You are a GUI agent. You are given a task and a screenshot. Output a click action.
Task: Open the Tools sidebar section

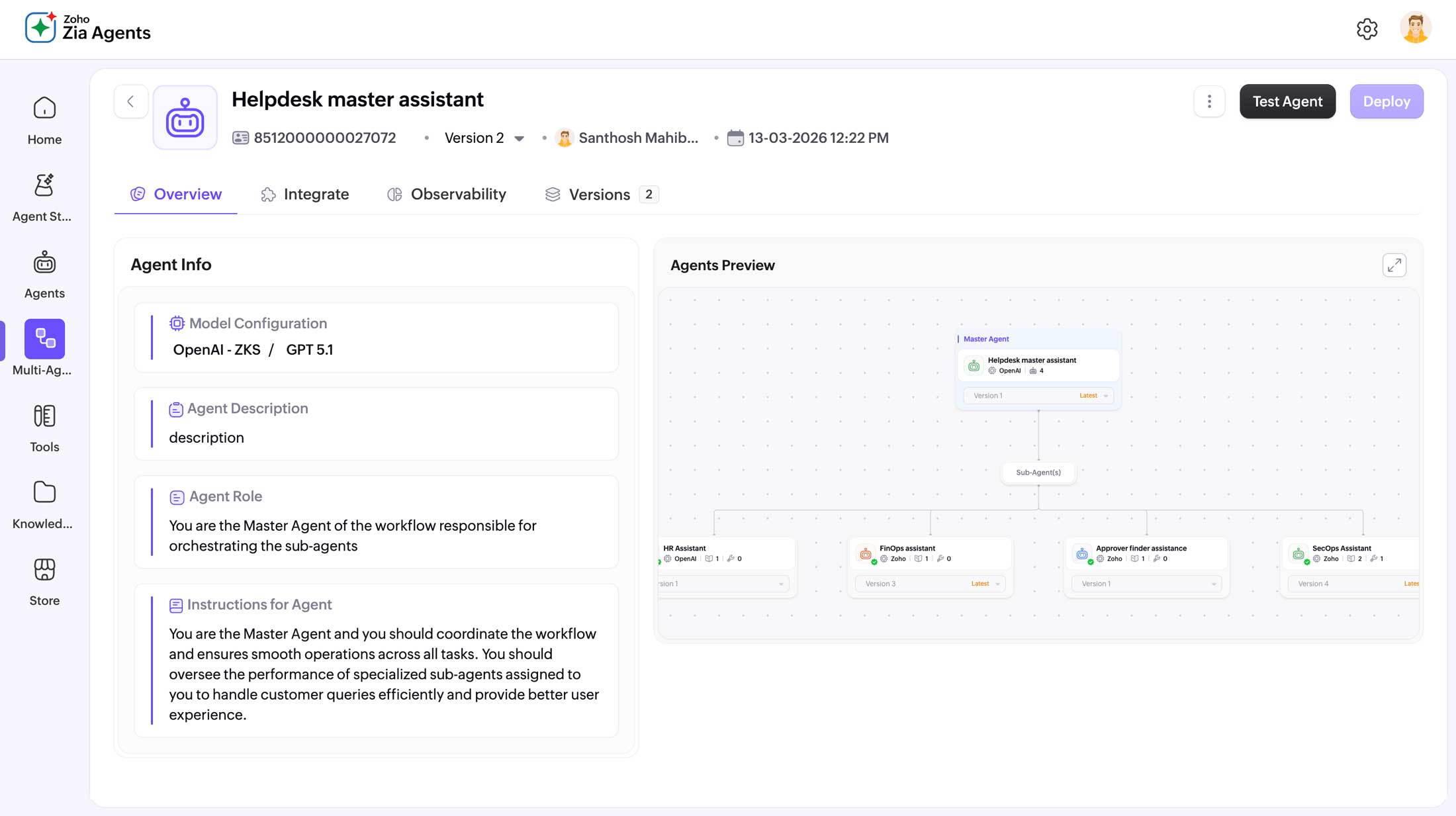tap(44, 417)
